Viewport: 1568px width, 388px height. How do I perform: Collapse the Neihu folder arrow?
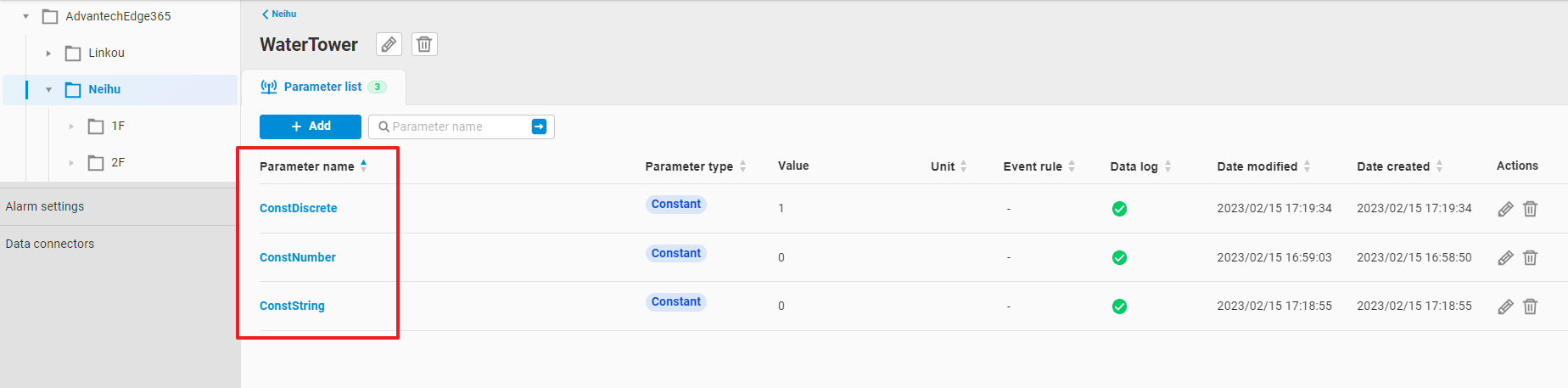[x=48, y=89]
